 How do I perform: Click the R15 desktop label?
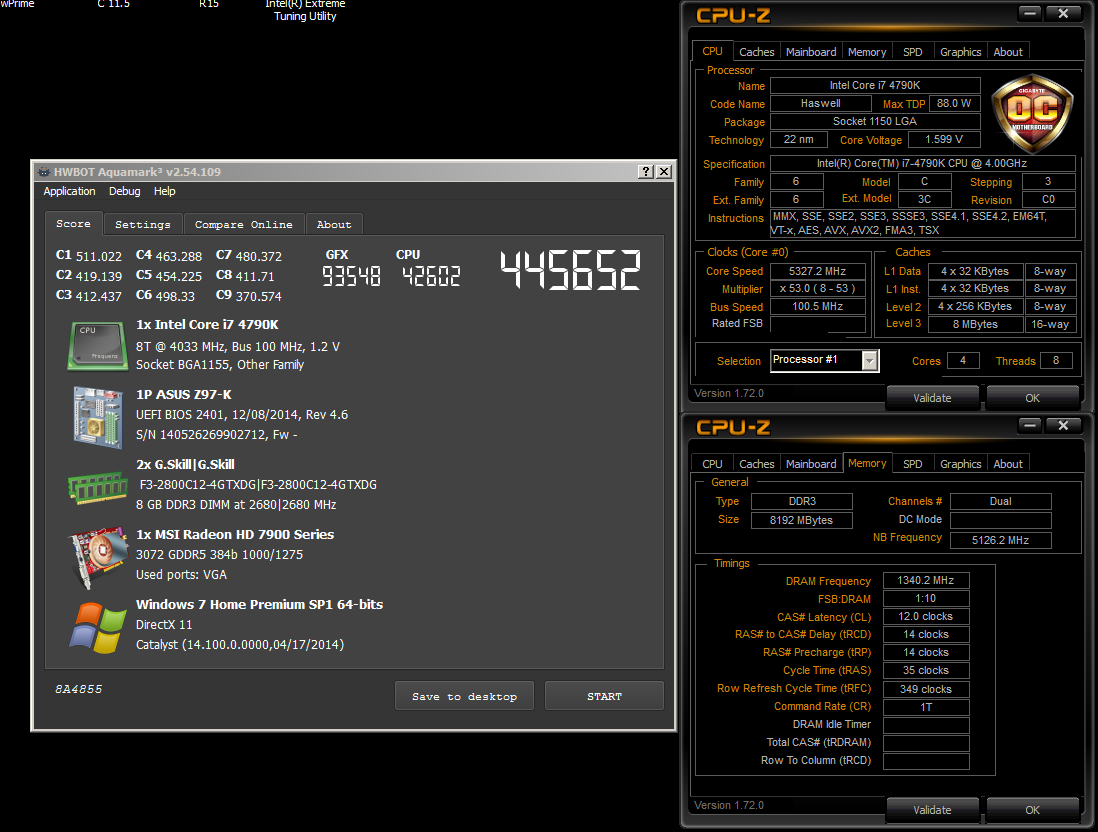(209, 4)
